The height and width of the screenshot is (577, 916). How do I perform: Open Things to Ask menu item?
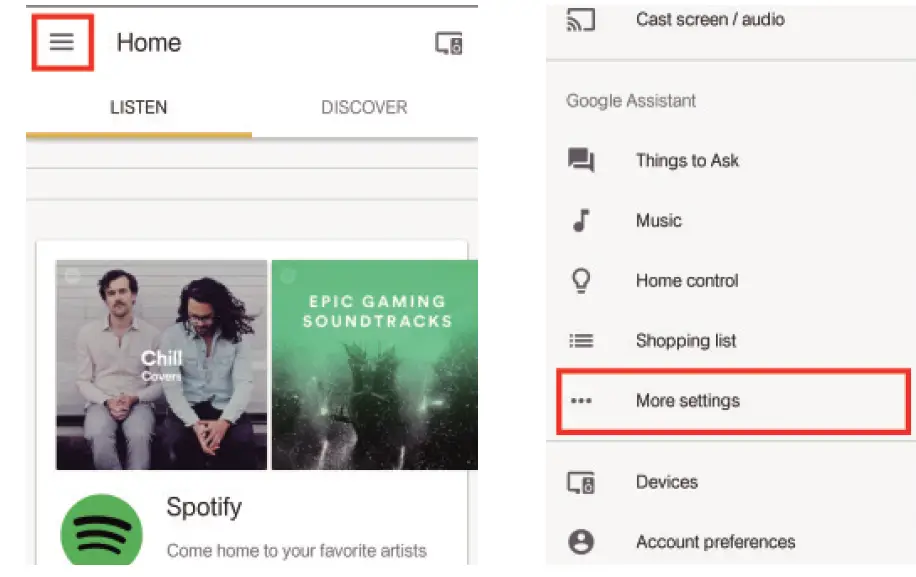point(687,160)
